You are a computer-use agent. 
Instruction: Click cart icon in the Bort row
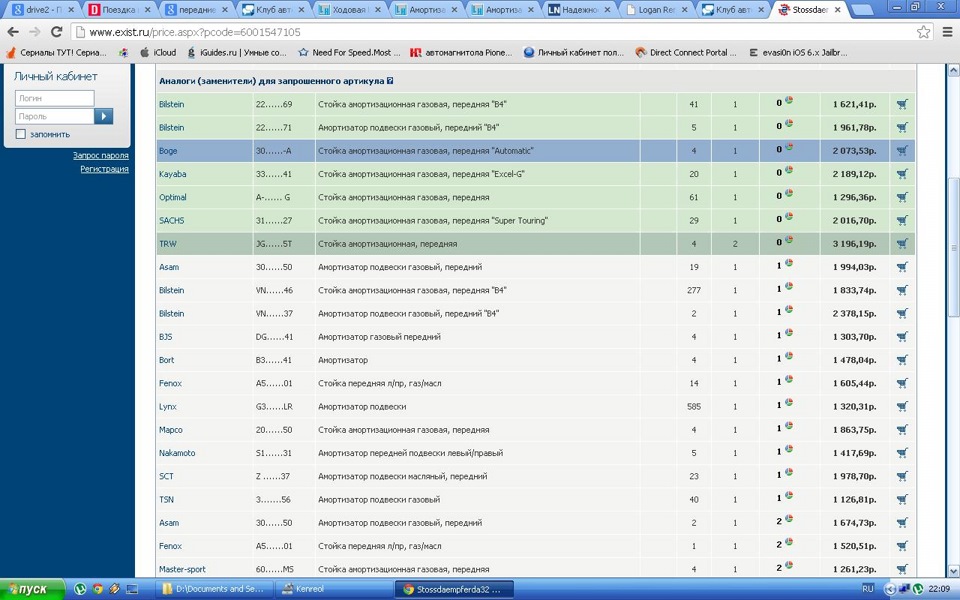(902, 360)
